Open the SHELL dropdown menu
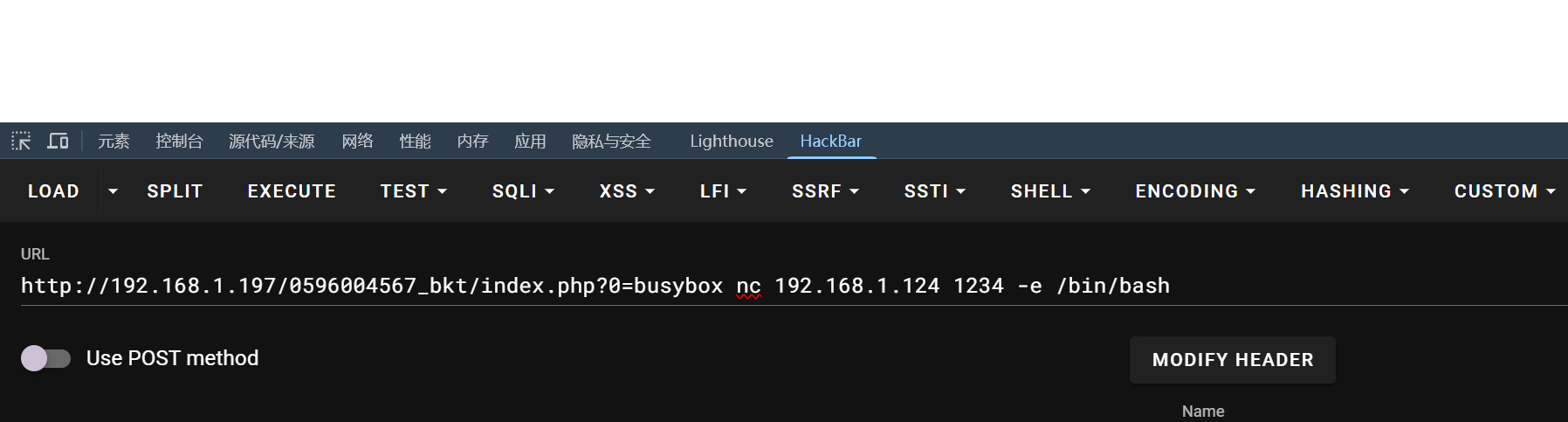Screen dimensions: 1568x422 click(x=1050, y=191)
